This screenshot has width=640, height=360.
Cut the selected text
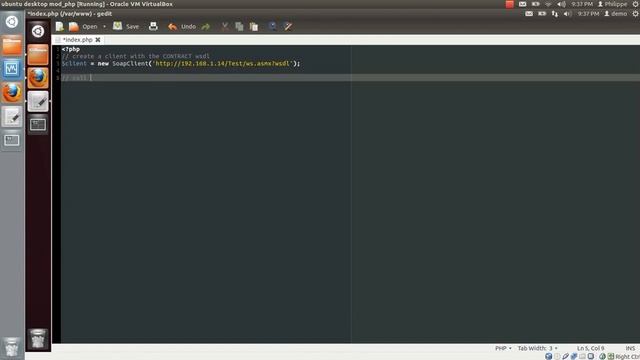click(225, 27)
